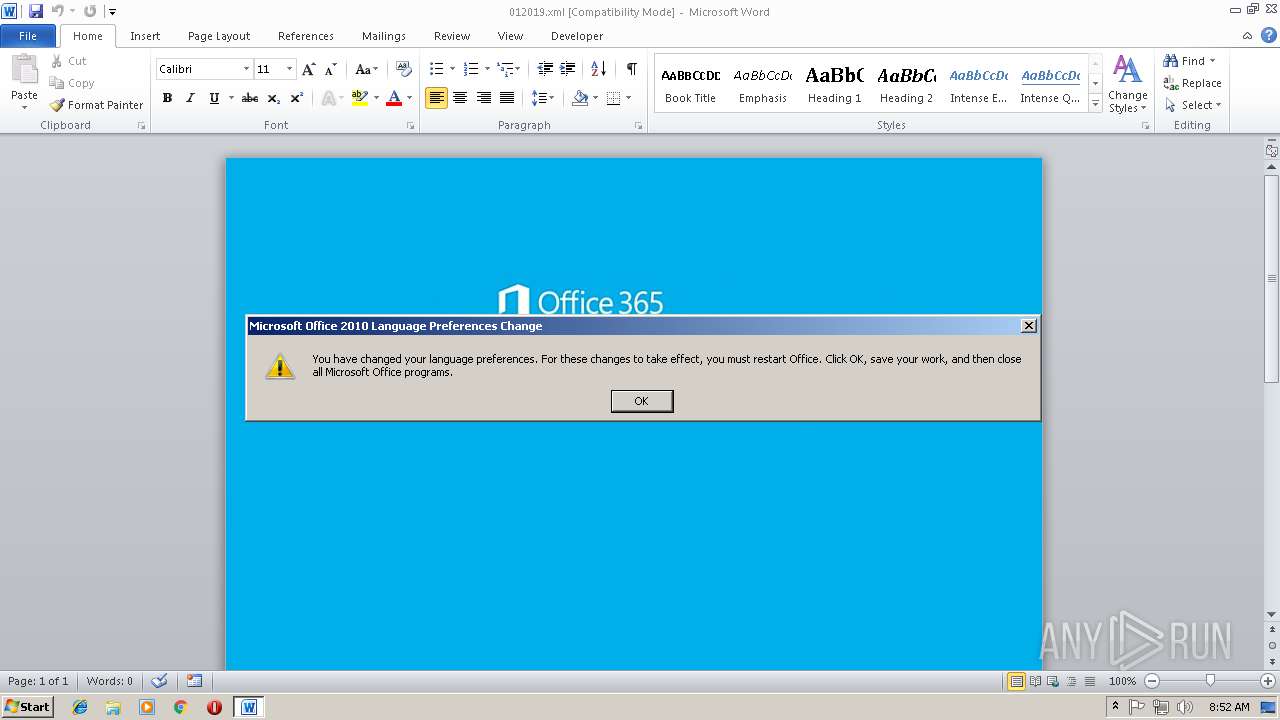Click the Zoom In plus button
1280x720 pixels.
1268,681
